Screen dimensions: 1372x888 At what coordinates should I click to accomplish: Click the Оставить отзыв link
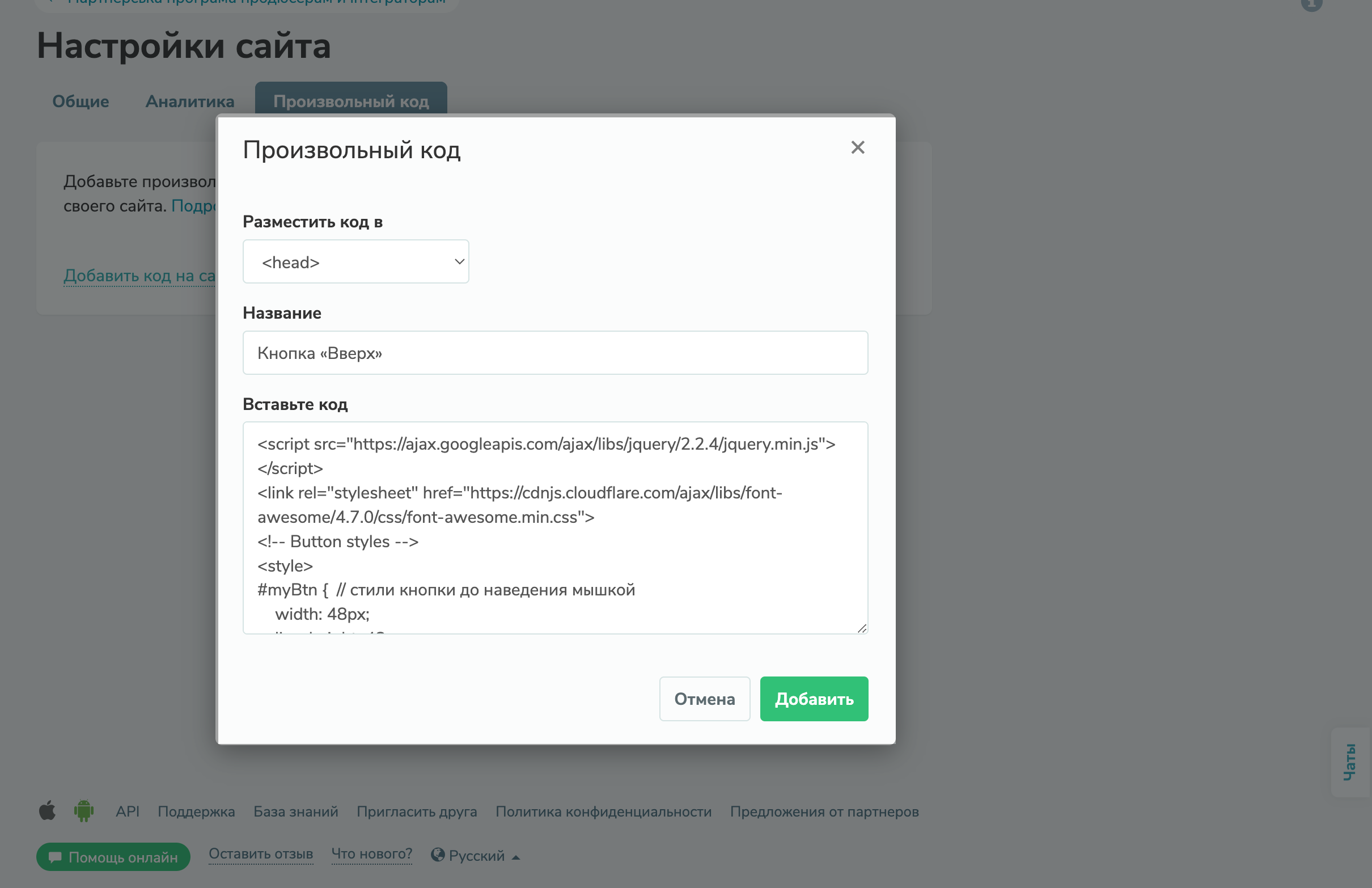pos(261,854)
